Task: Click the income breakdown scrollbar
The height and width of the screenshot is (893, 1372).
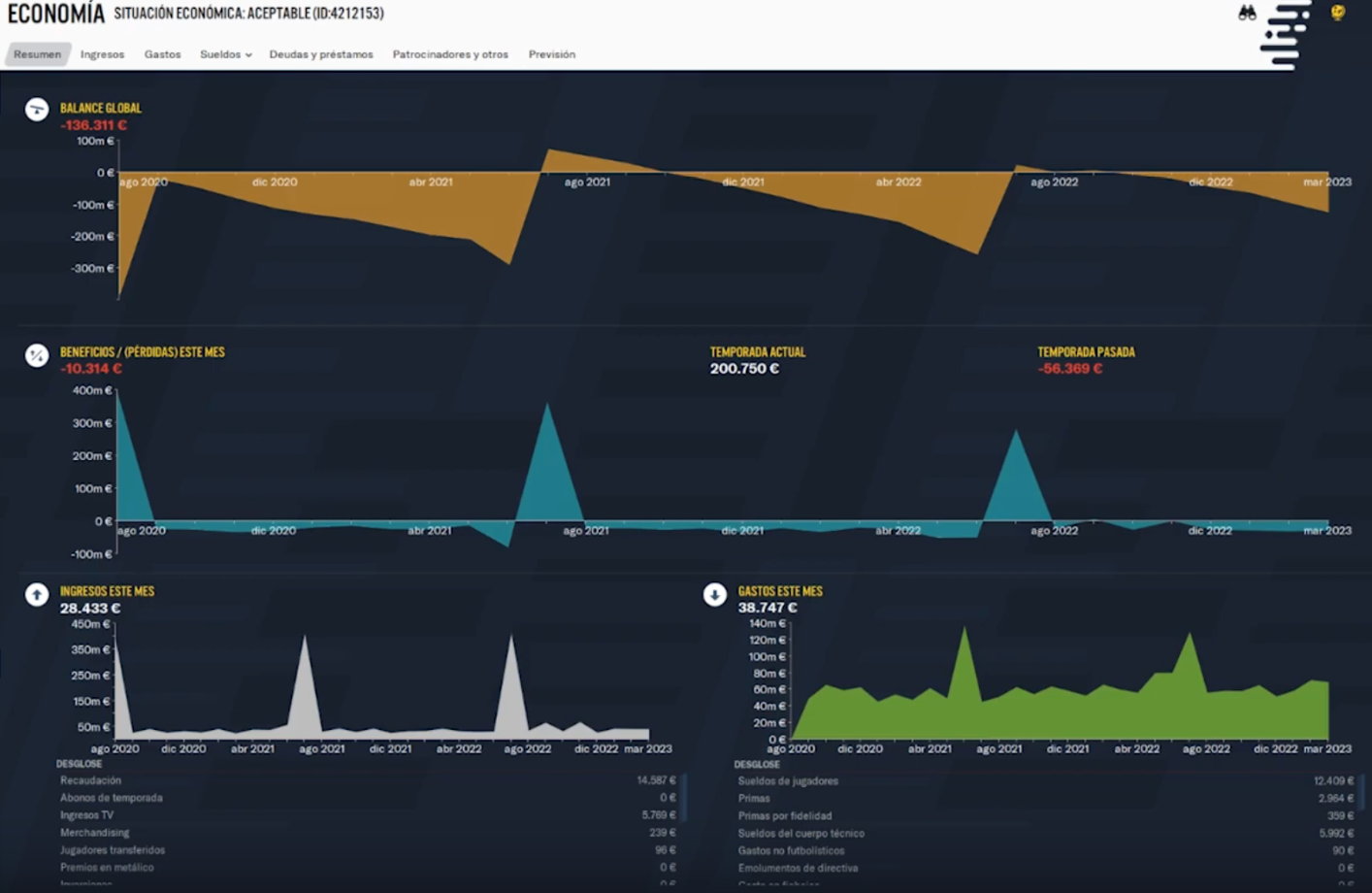Action: click(x=686, y=798)
